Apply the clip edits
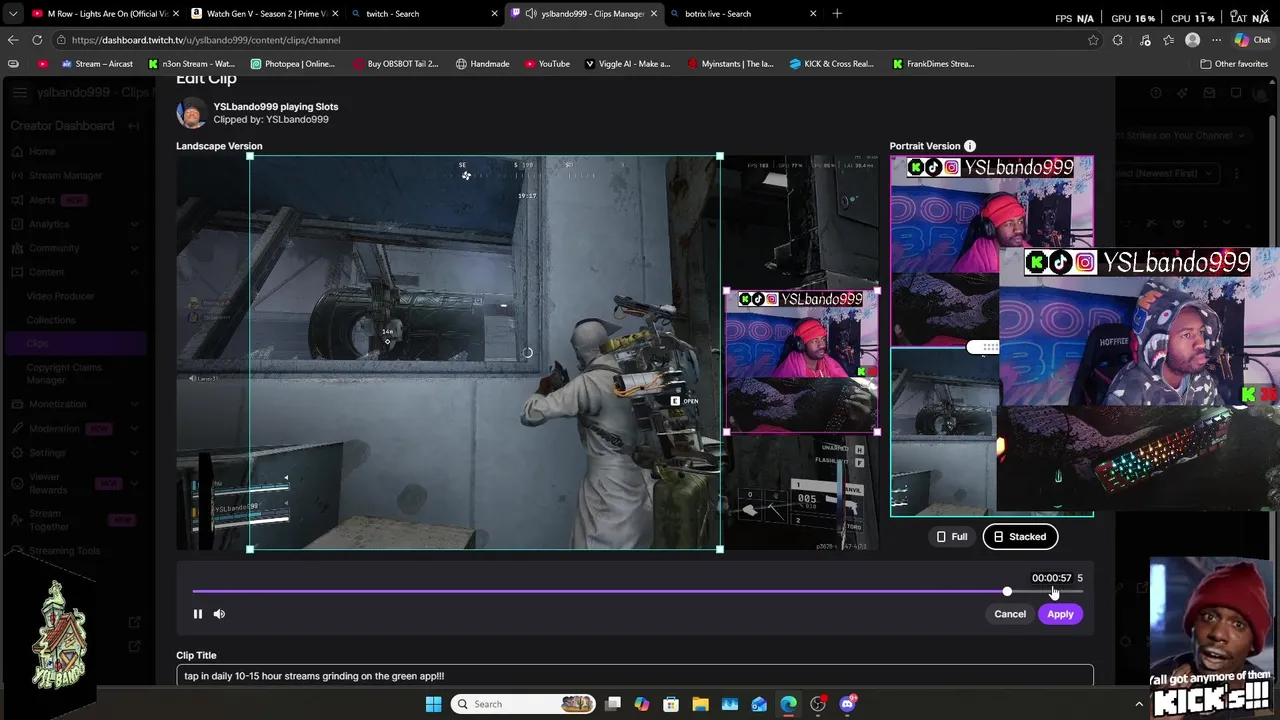The image size is (1280, 720). pos(1060,614)
